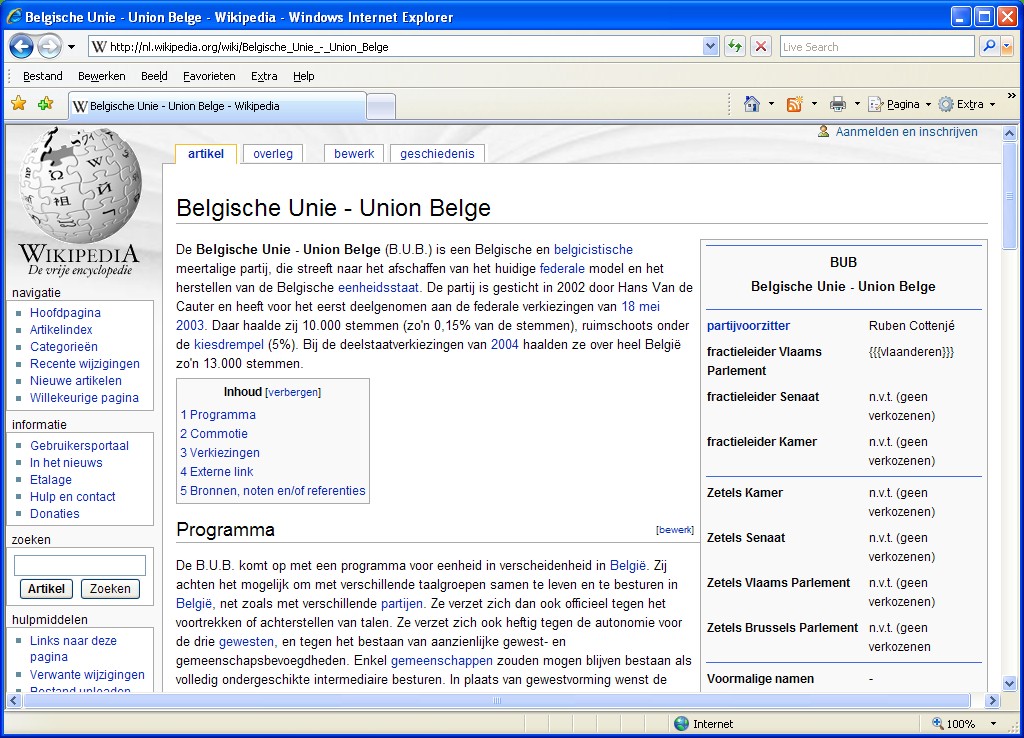
Task: Click the browser Back arrow button
Action: pos(21,46)
